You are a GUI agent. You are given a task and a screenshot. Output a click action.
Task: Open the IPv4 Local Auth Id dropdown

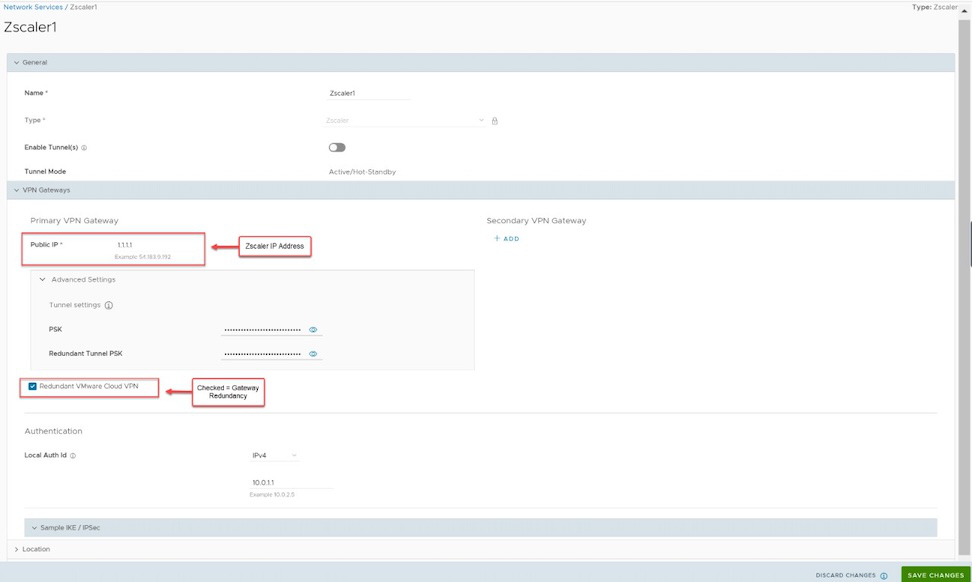275,456
